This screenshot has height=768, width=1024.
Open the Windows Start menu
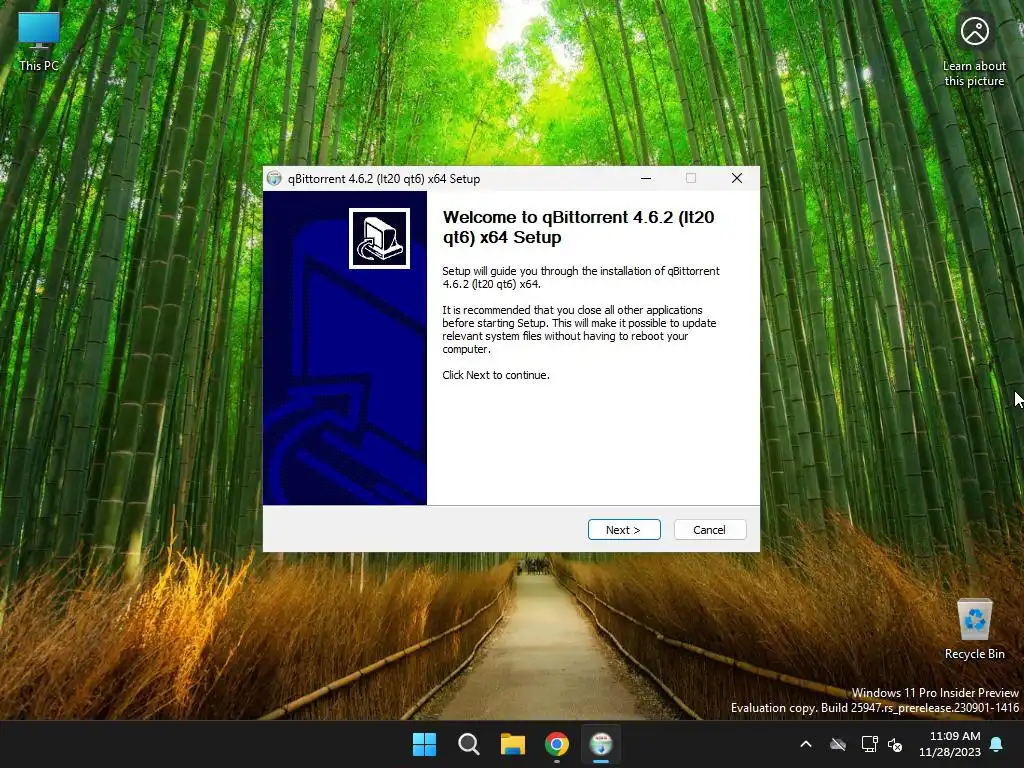424,744
